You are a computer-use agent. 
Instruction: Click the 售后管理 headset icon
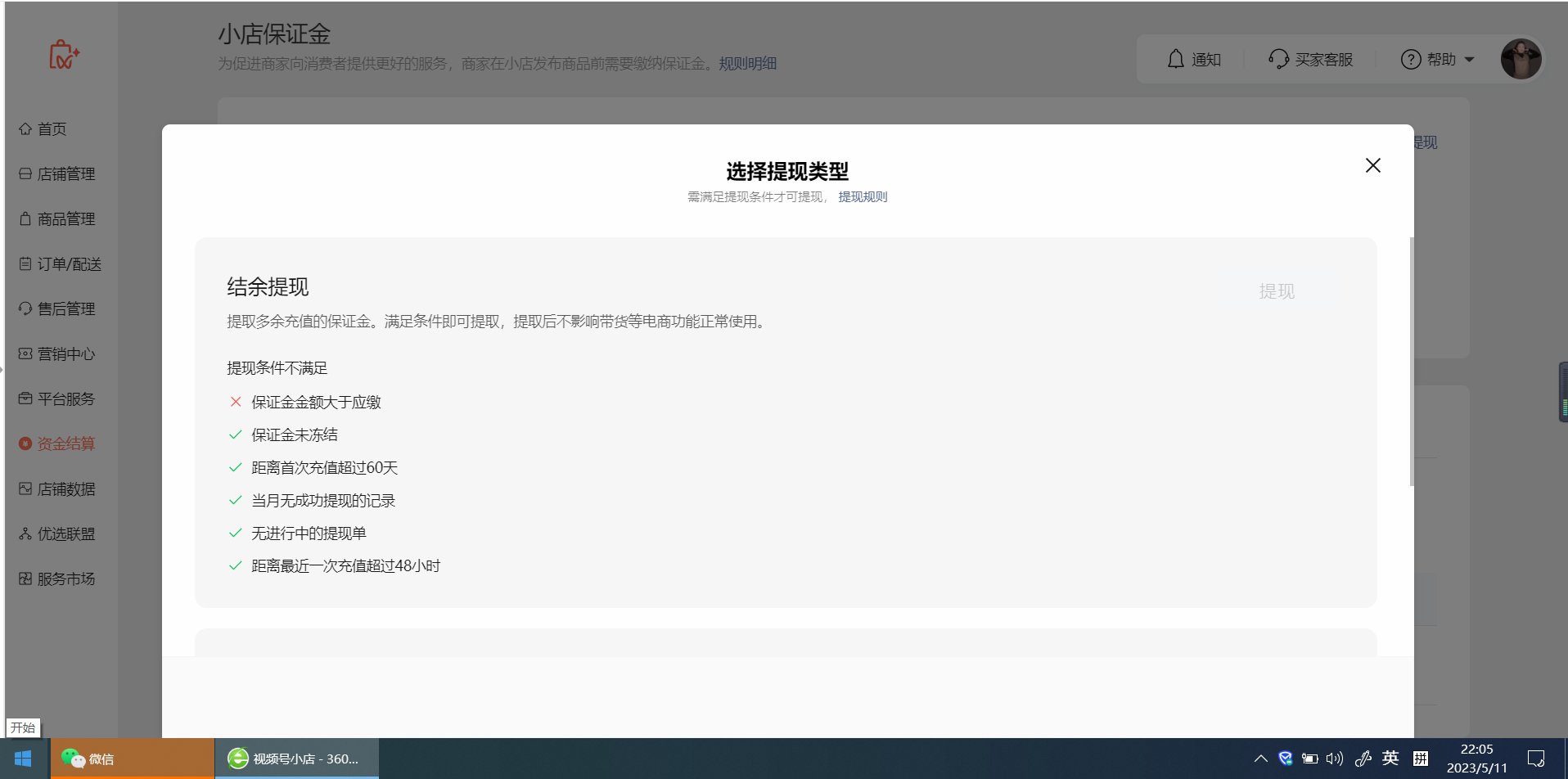[x=25, y=308]
